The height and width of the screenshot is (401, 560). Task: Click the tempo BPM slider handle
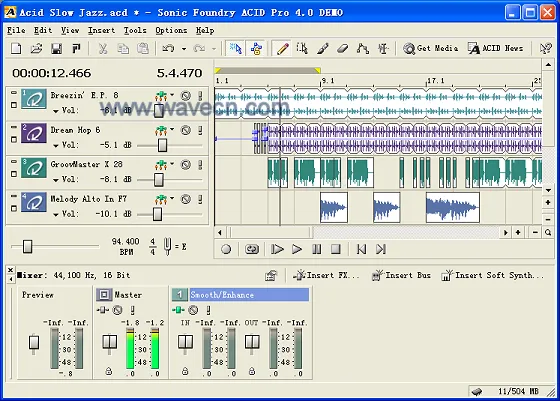point(28,246)
